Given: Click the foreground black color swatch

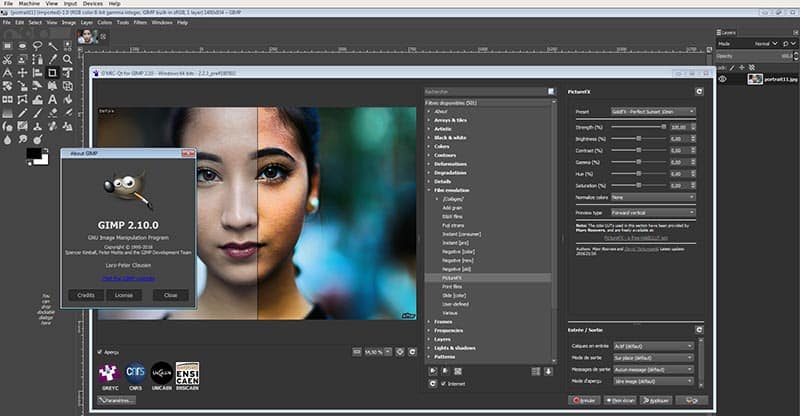Looking at the screenshot, I should pos(34,154).
